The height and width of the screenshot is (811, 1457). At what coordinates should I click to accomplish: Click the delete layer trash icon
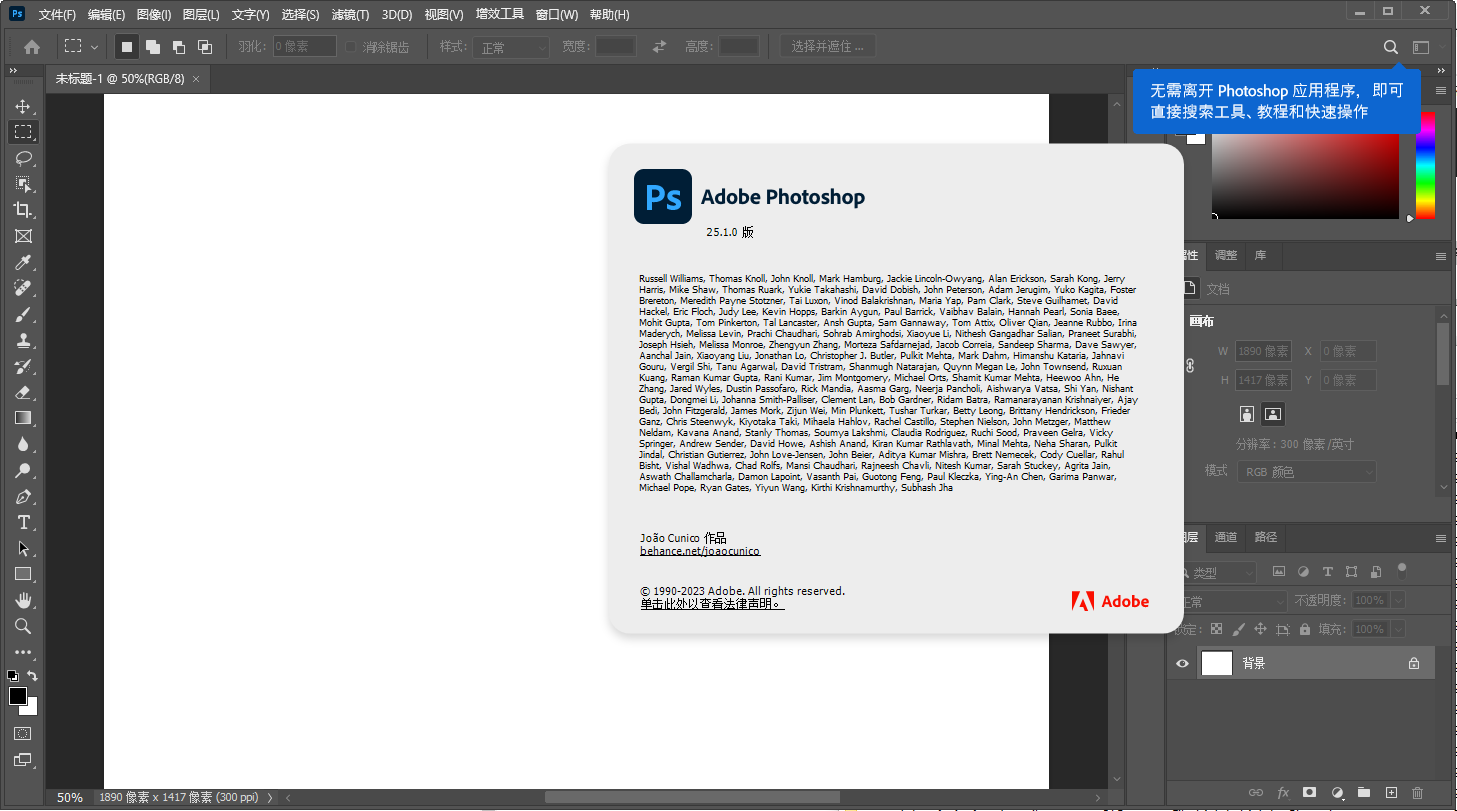click(1417, 793)
